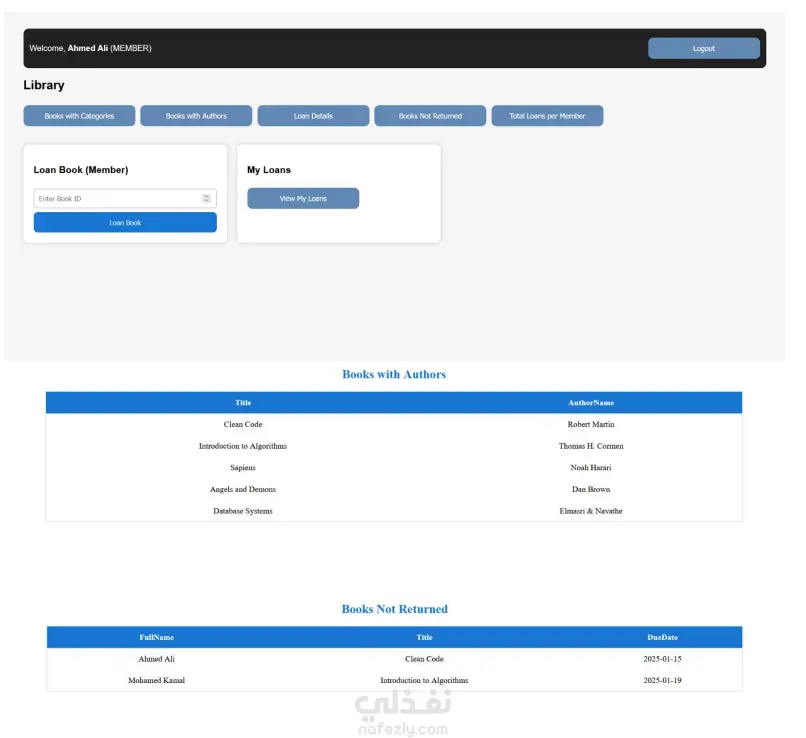
Task: Click the Logout button
Action: click(x=703, y=48)
